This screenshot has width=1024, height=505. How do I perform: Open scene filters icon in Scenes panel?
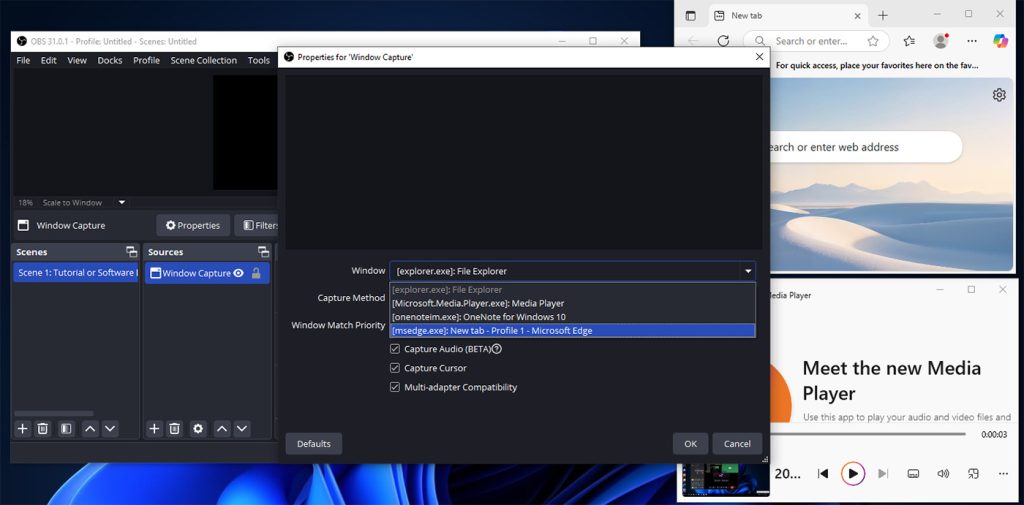[x=66, y=429]
